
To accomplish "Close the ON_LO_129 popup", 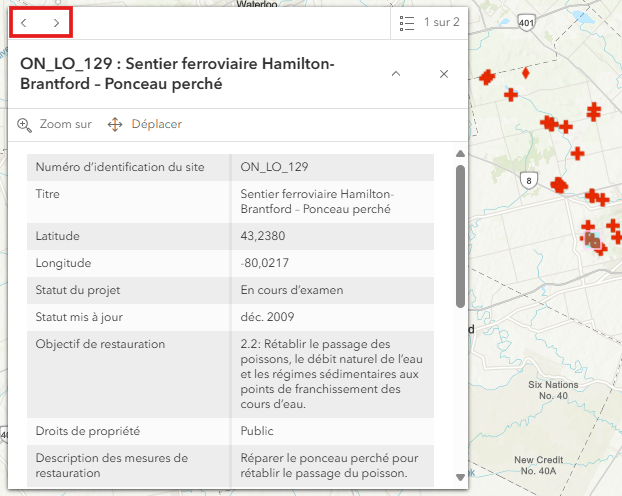I will (x=444, y=74).
